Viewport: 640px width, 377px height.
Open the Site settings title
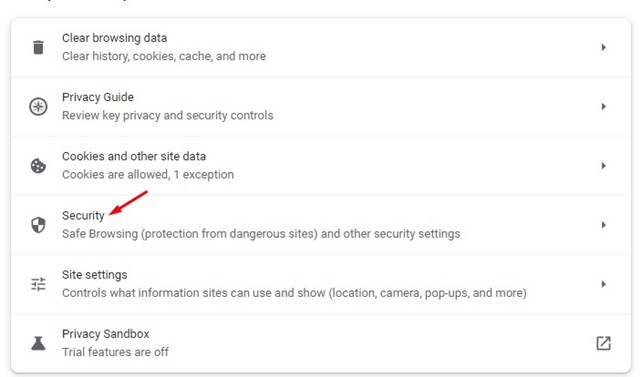click(95, 275)
